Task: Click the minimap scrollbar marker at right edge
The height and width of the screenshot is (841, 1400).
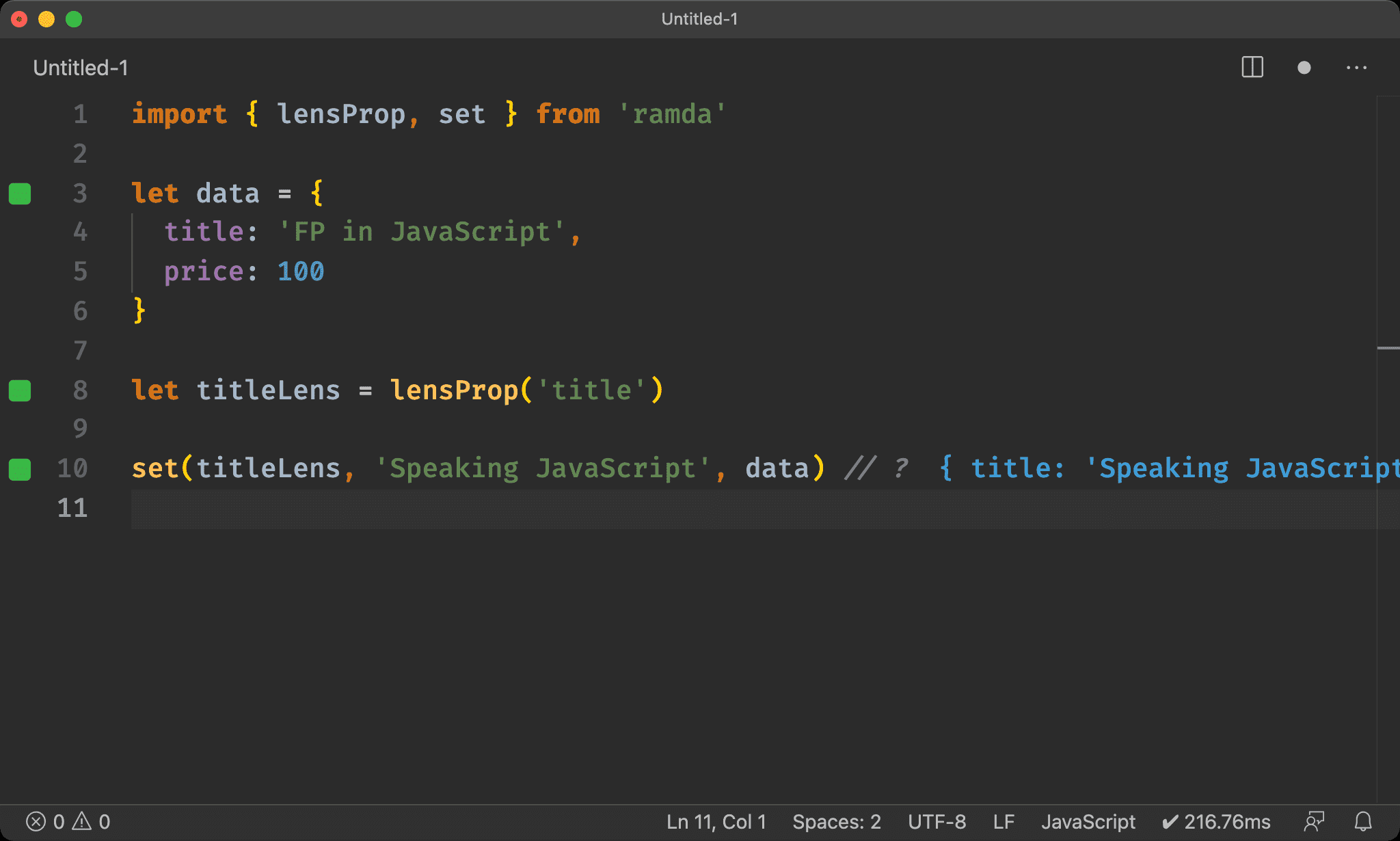Action: [x=1388, y=348]
